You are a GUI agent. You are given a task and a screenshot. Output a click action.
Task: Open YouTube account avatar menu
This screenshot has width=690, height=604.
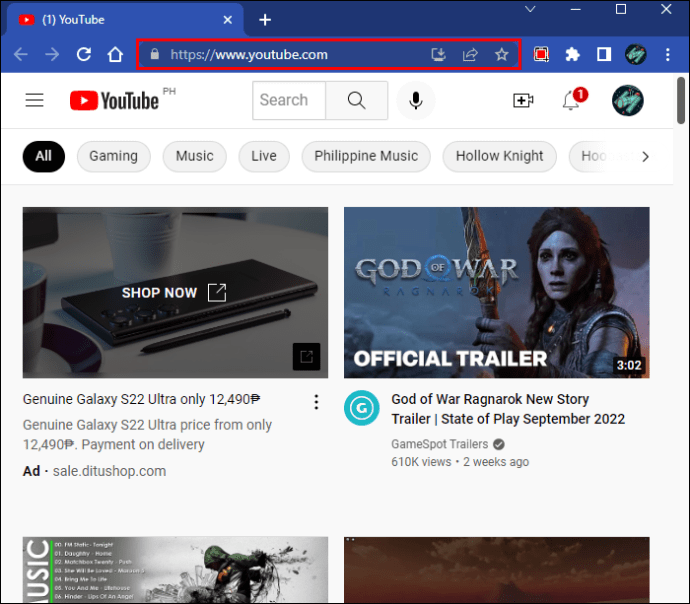tap(628, 100)
